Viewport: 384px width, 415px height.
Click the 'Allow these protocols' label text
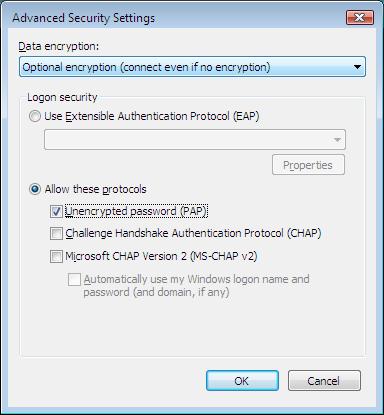click(x=96, y=189)
